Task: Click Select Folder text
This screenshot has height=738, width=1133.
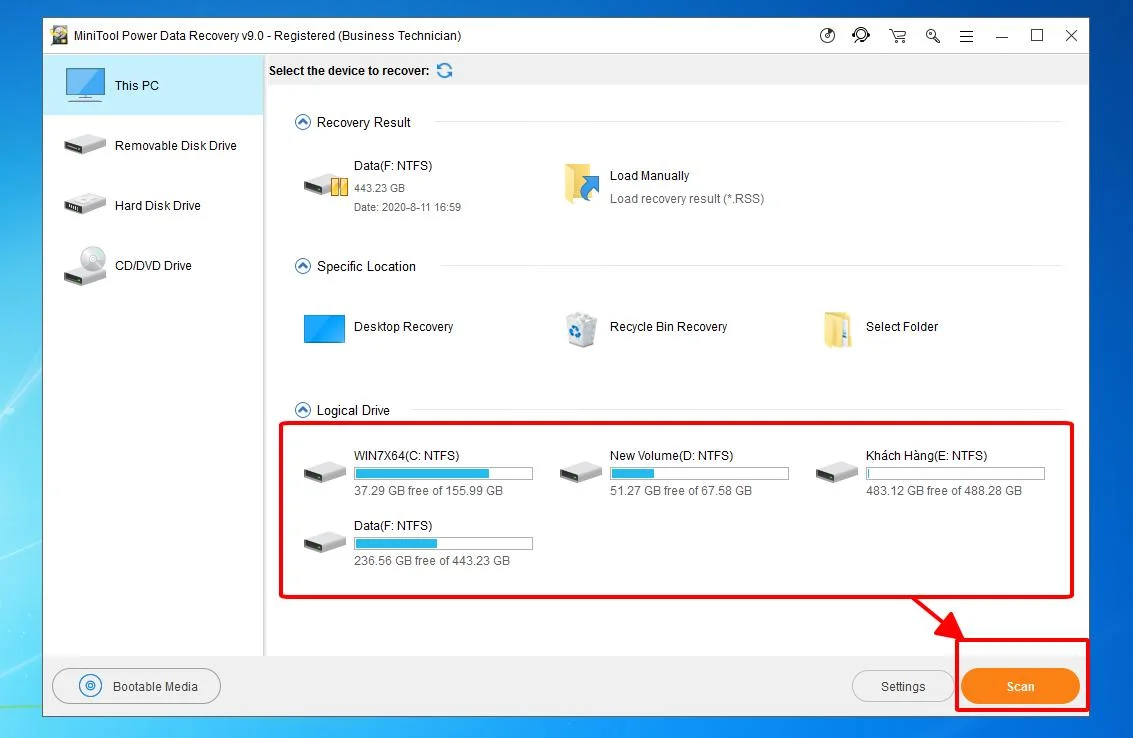Action: click(x=902, y=327)
